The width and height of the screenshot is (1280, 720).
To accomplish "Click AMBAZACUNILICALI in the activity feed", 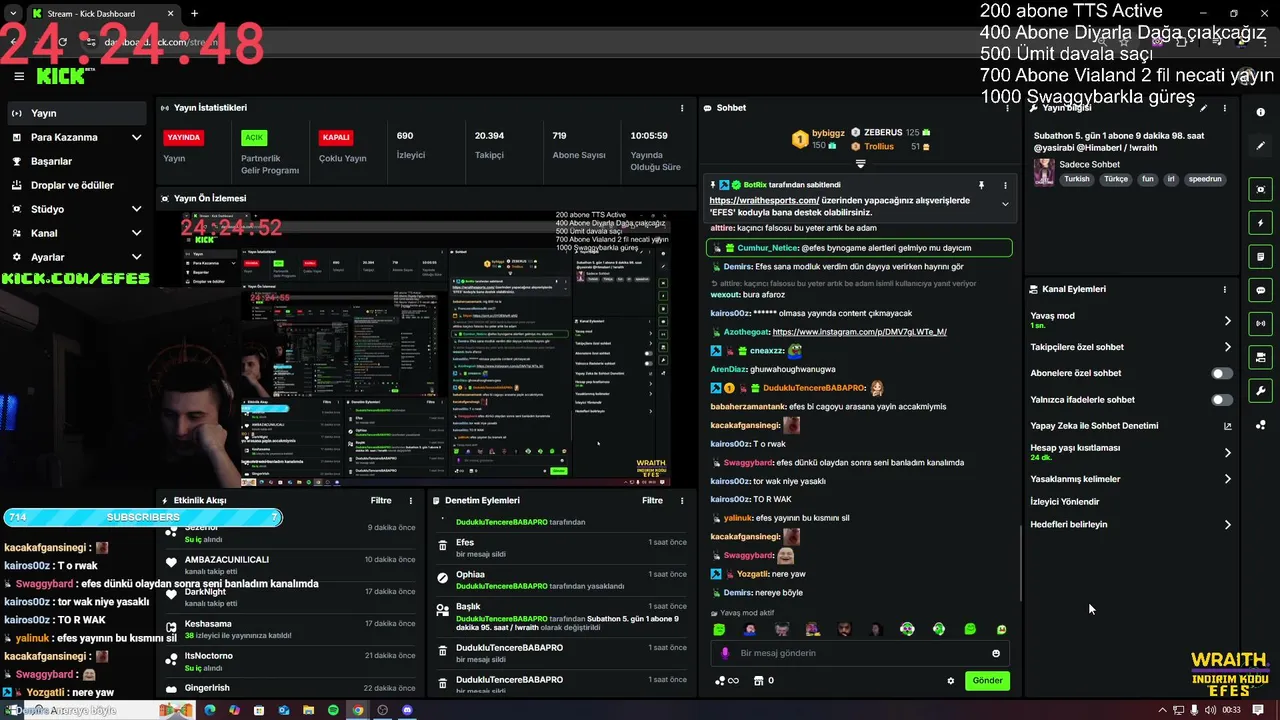I will click(227, 559).
